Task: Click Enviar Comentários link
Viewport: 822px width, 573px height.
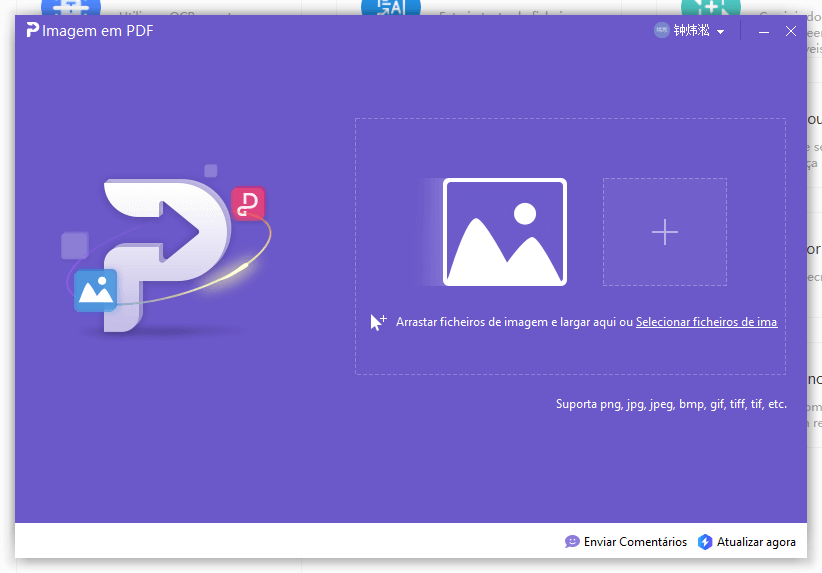Action: coord(635,542)
